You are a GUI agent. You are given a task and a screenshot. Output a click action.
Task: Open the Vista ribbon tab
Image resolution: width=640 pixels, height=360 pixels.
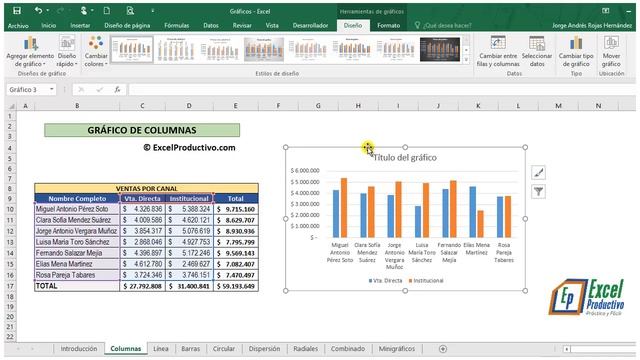point(272,25)
